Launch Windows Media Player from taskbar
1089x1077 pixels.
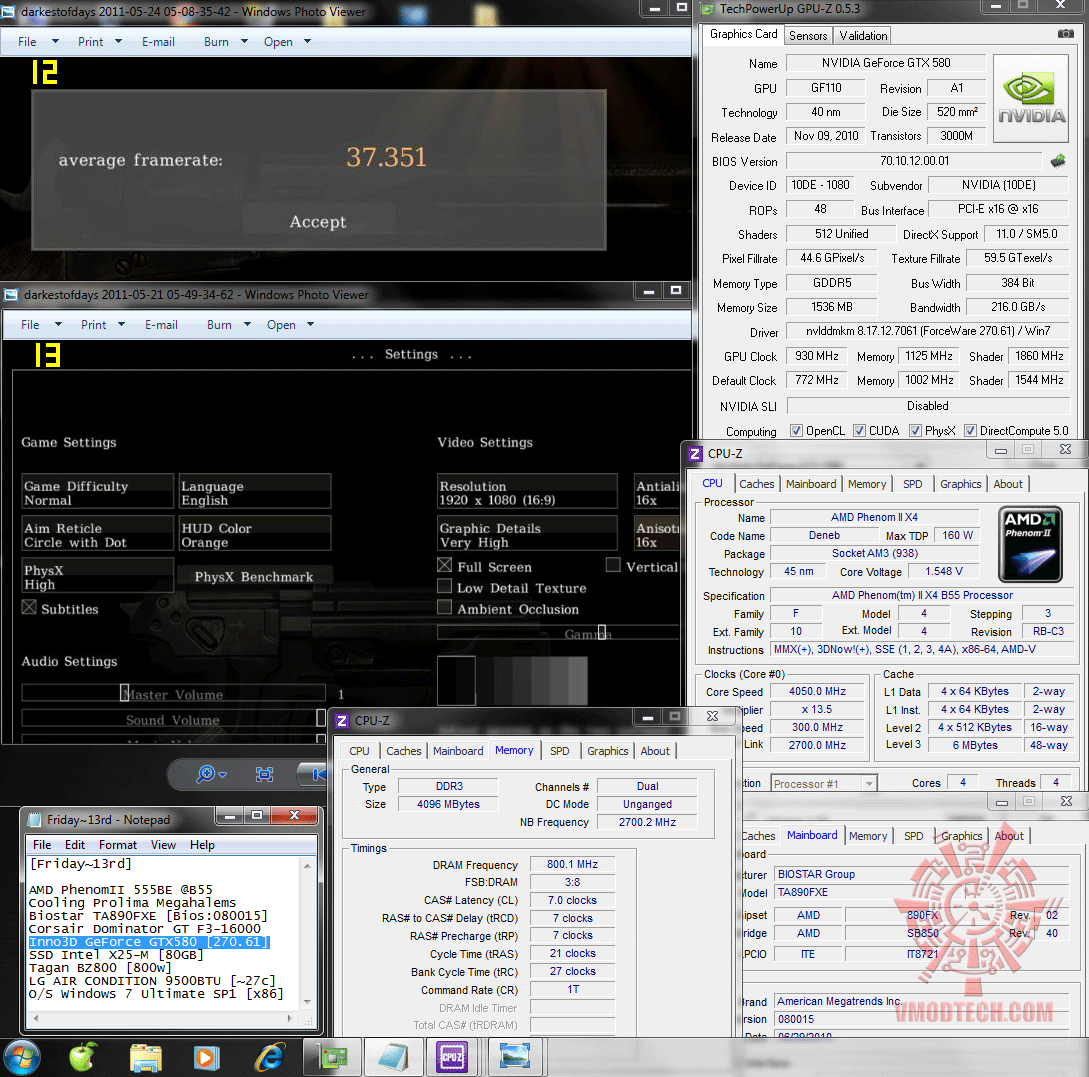pos(206,1058)
